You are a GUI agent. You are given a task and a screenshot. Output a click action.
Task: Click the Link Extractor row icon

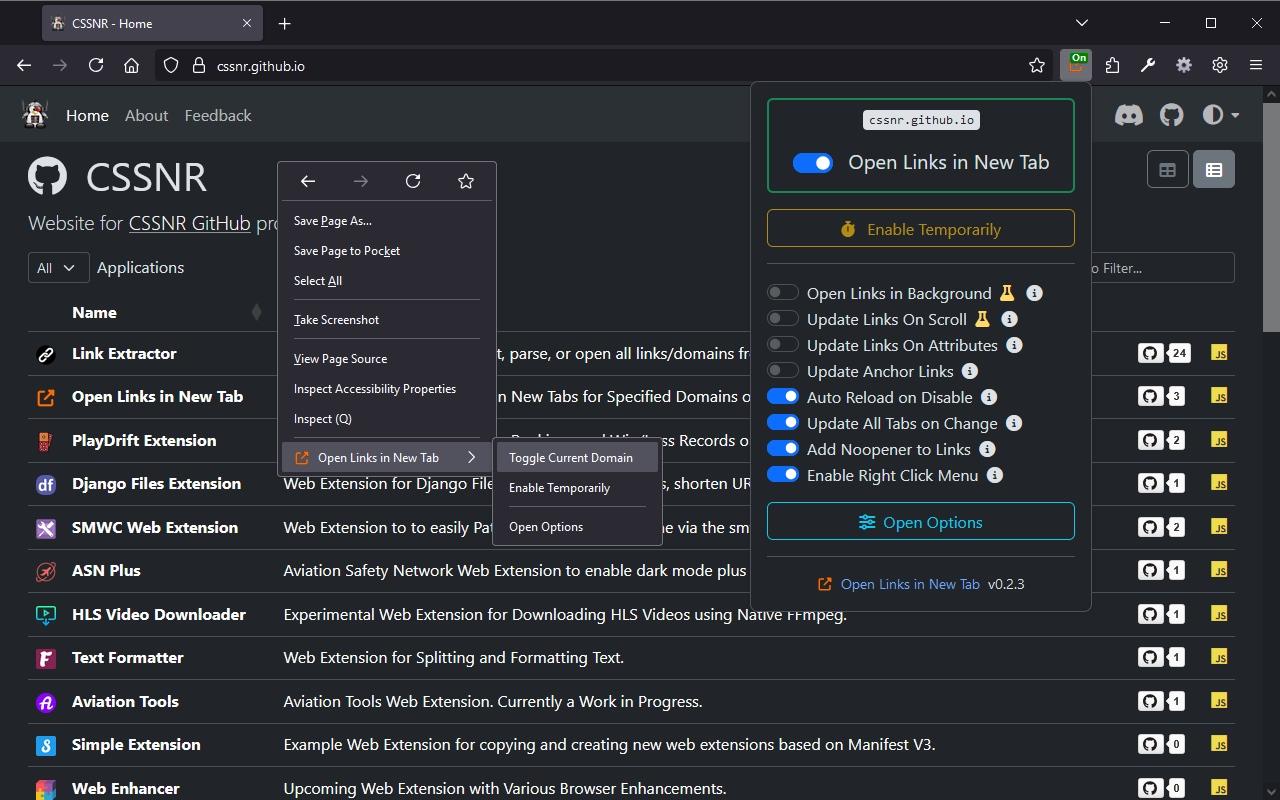tap(45, 354)
